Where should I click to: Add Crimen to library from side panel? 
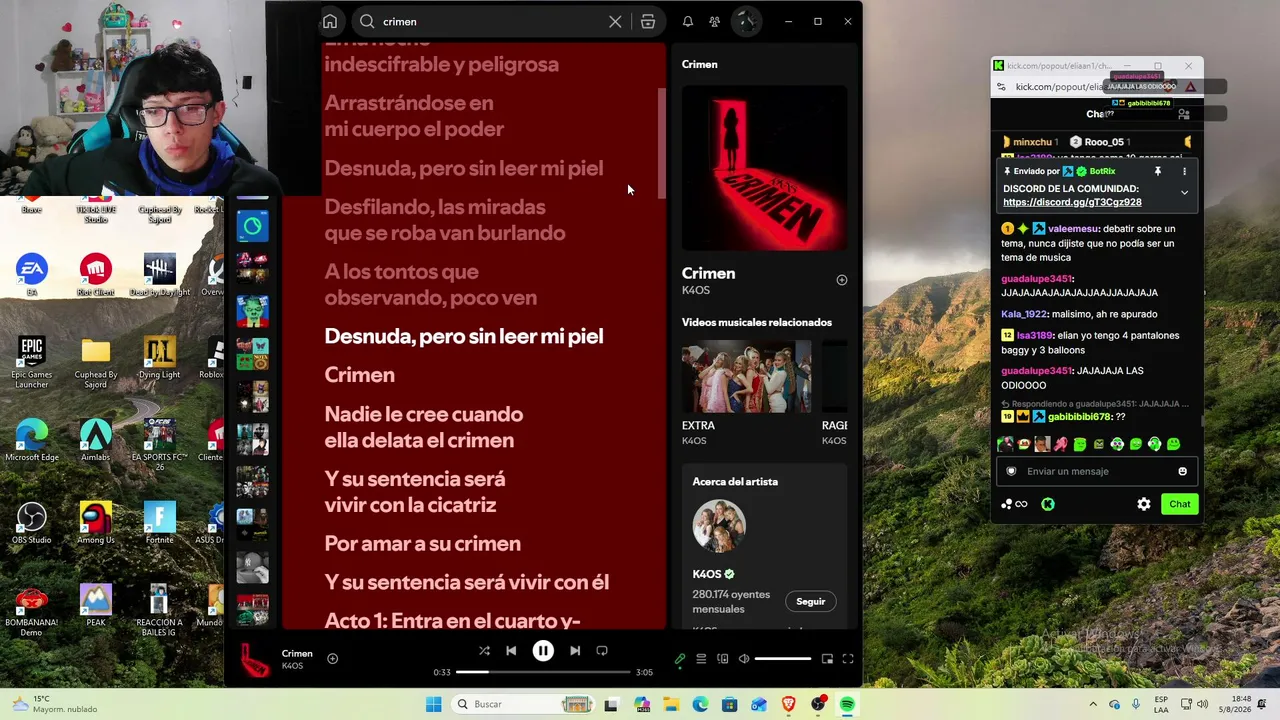coord(841,280)
